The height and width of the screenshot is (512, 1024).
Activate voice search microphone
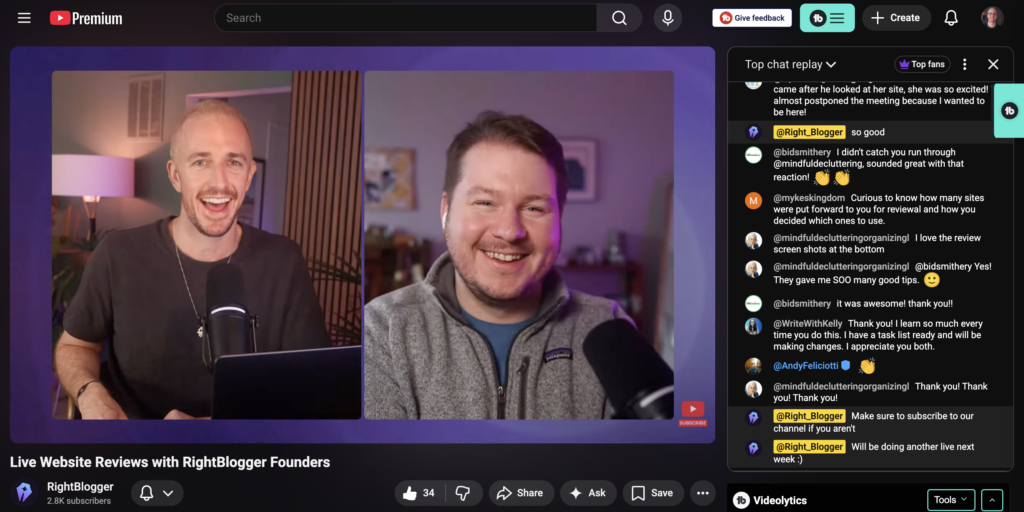[x=668, y=18]
